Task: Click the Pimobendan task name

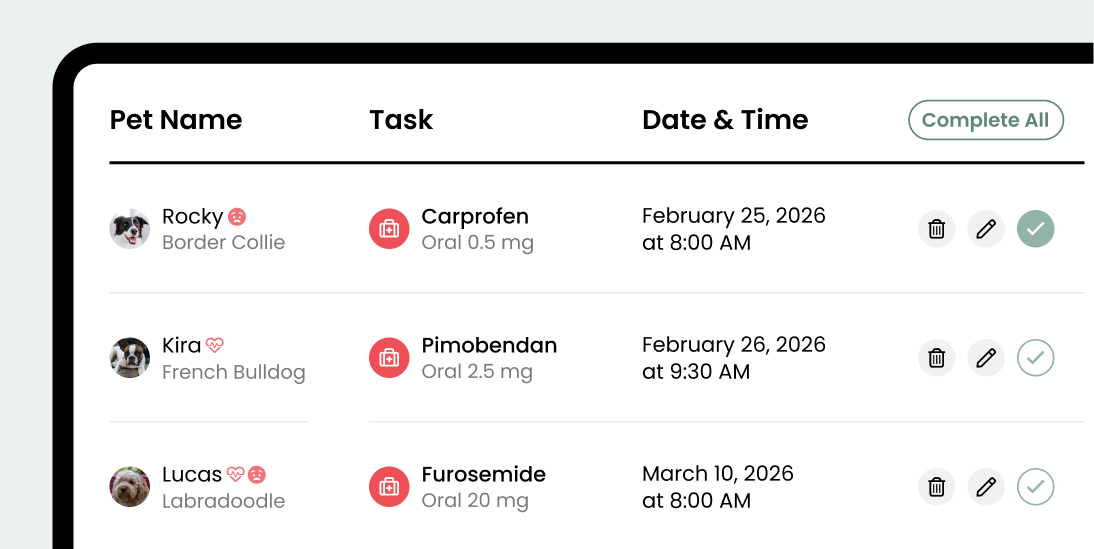Action: pyautogui.click(x=489, y=345)
